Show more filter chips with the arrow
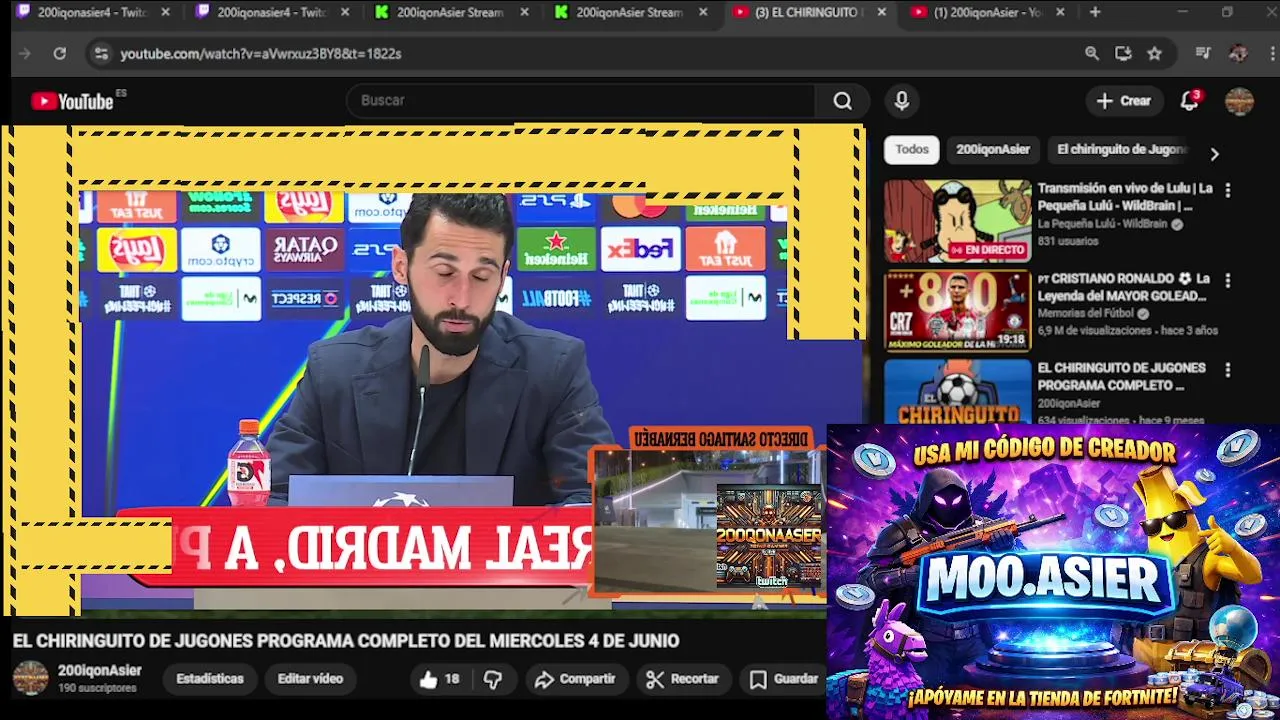This screenshot has height=720, width=1280. click(x=1214, y=154)
